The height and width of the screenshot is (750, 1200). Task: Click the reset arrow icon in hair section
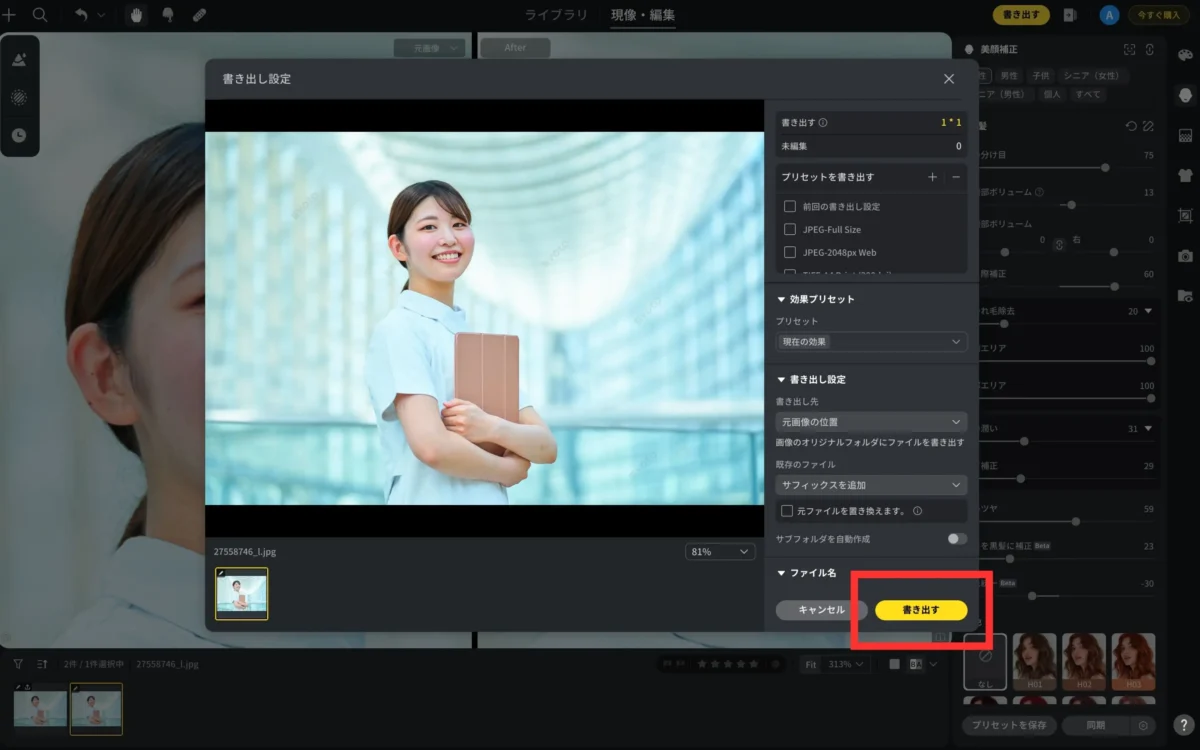[x=1131, y=126]
